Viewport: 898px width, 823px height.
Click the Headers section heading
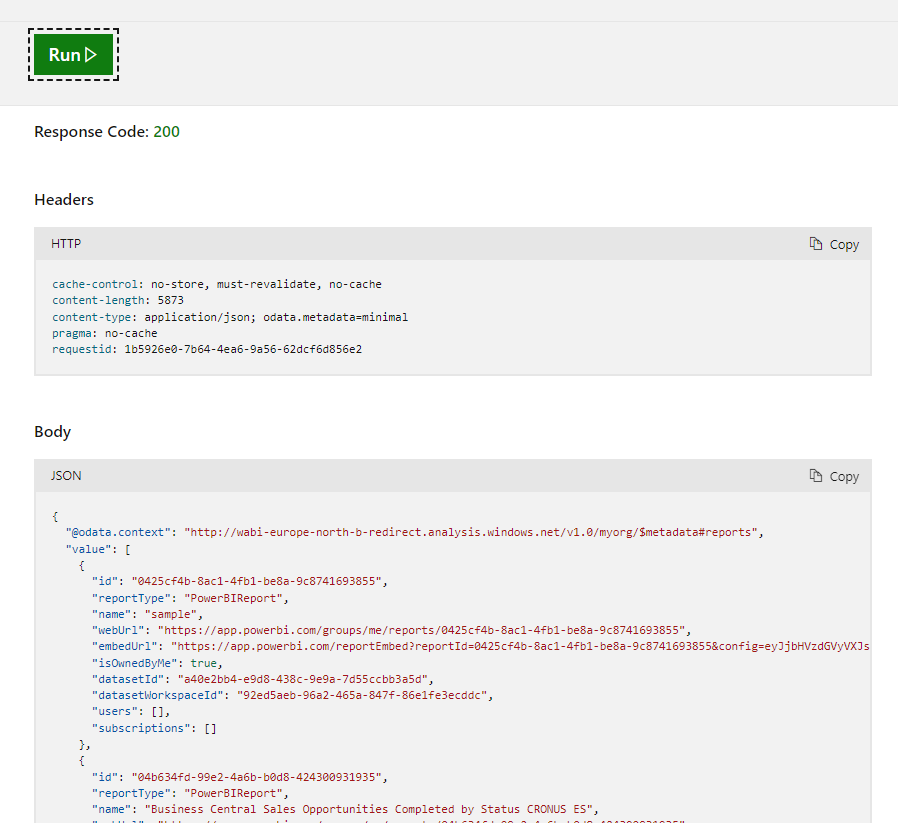[x=64, y=200]
